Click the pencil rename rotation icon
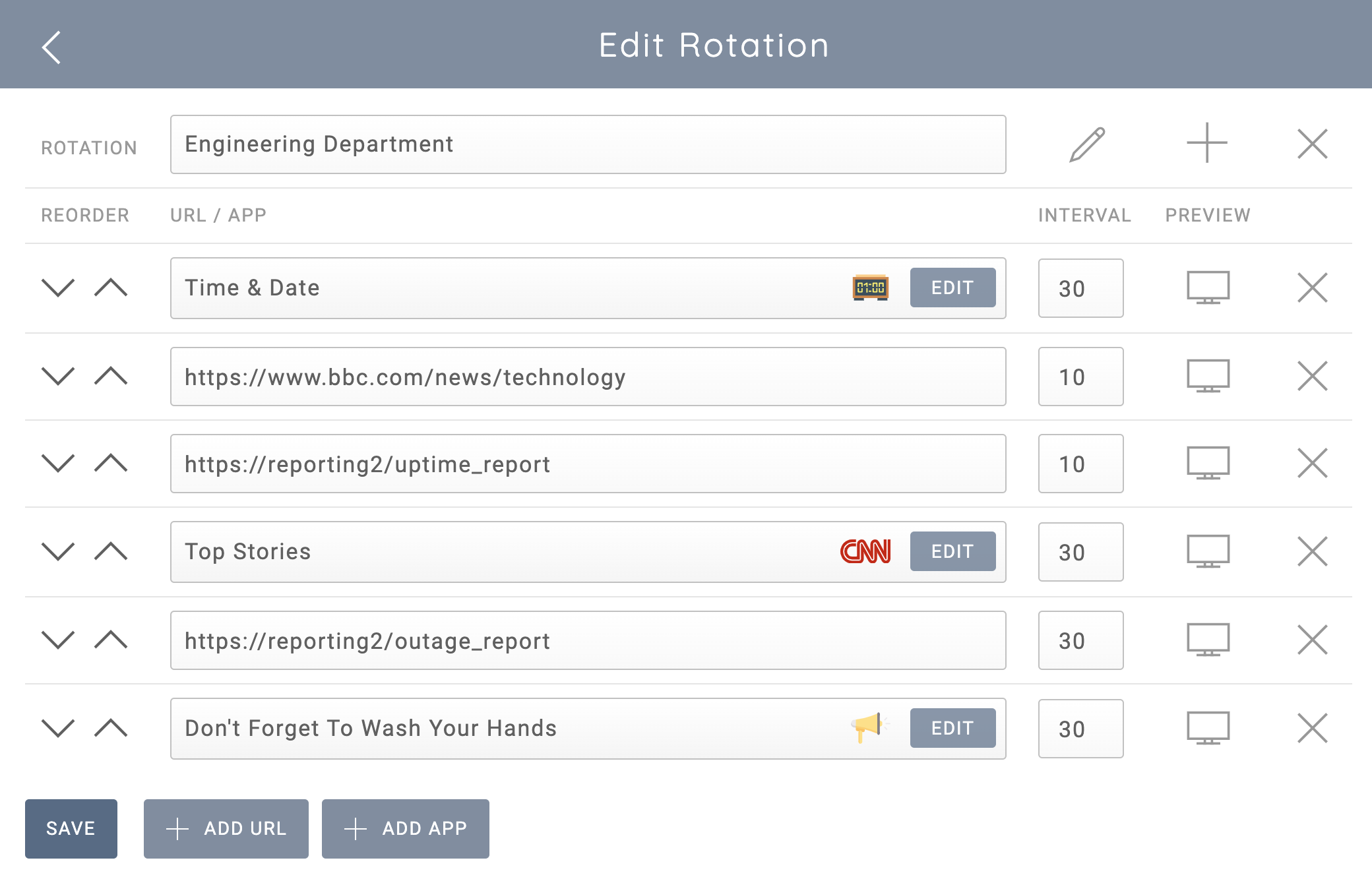This screenshot has width=1372, height=881. (1087, 144)
